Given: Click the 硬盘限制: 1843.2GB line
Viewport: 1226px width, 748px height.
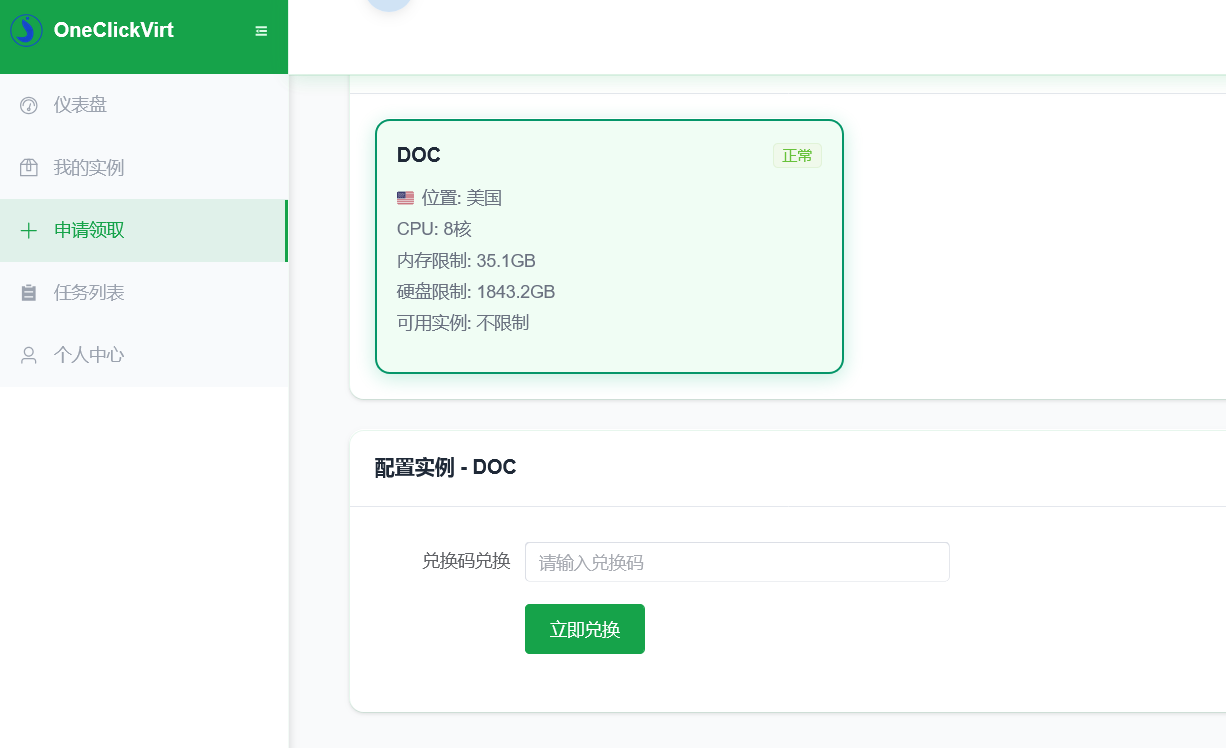Looking at the screenshot, I should pyautogui.click(x=475, y=292).
